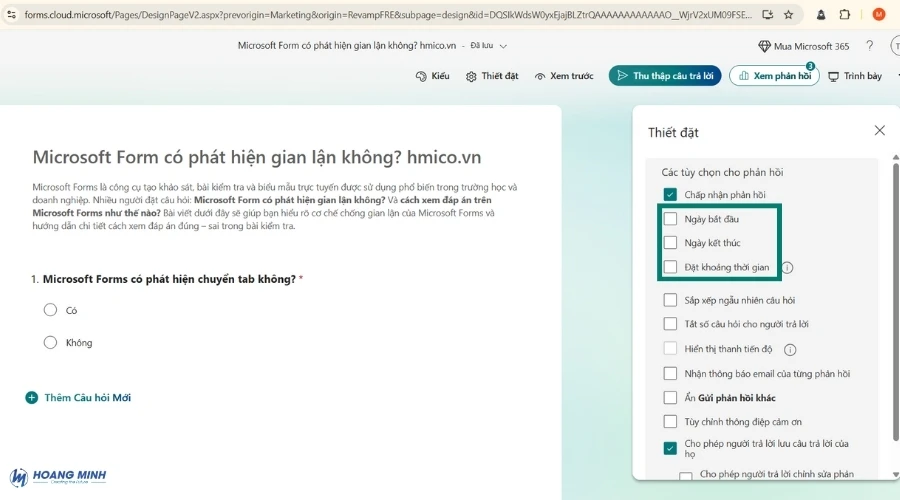Open the browser extensions puzzle icon
Image resolution: width=900 pixels, height=500 pixels.
point(844,15)
